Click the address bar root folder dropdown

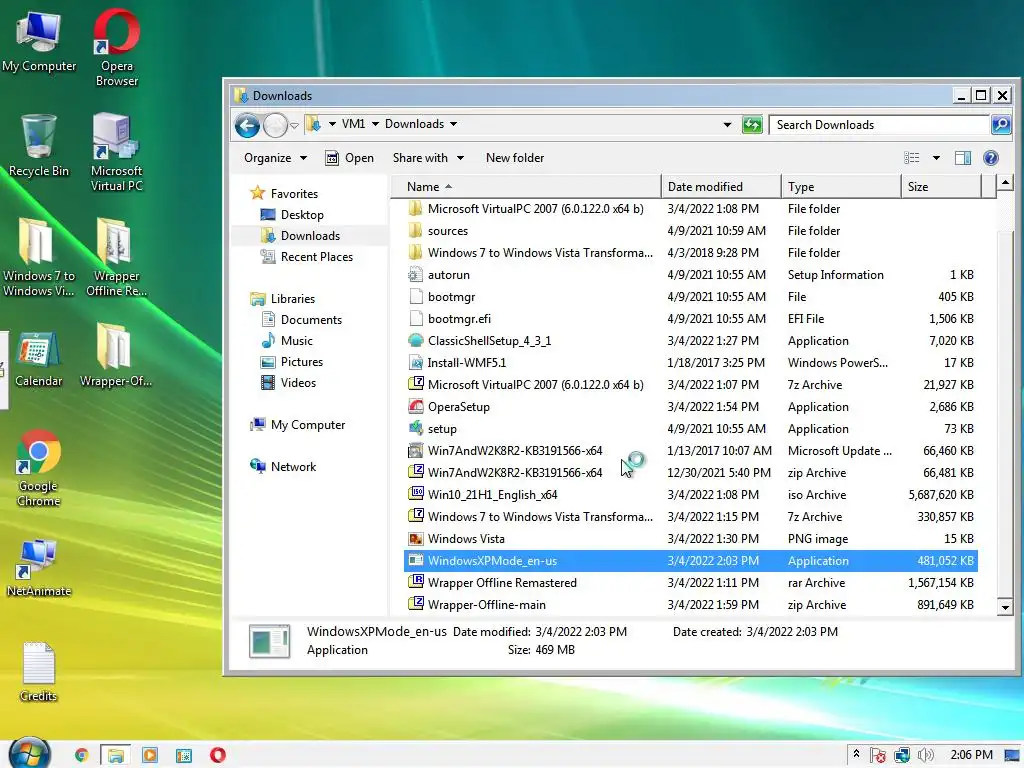click(x=332, y=124)
